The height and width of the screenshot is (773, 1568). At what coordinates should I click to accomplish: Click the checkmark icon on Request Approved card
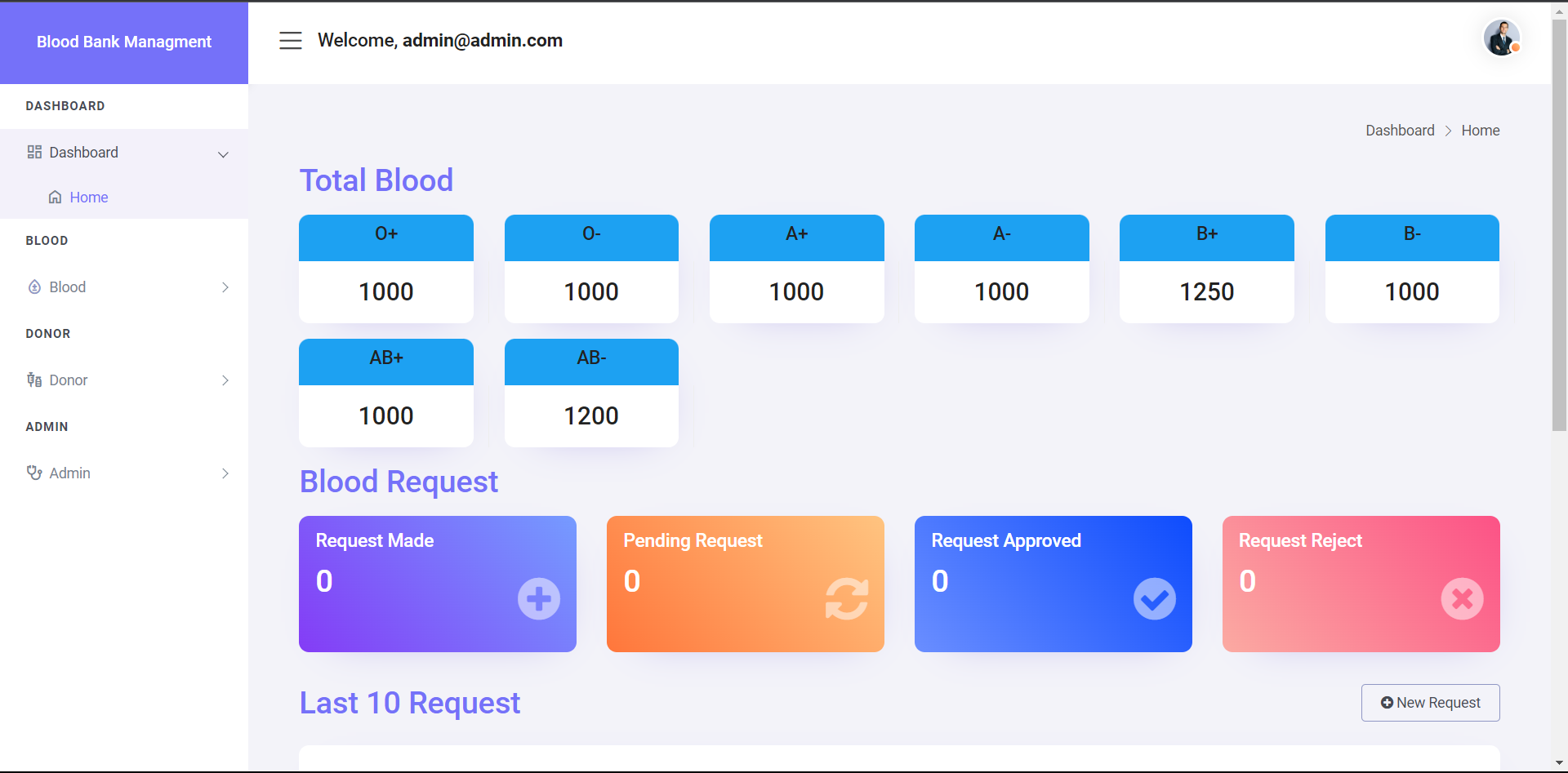click(x=1154, y=599)
